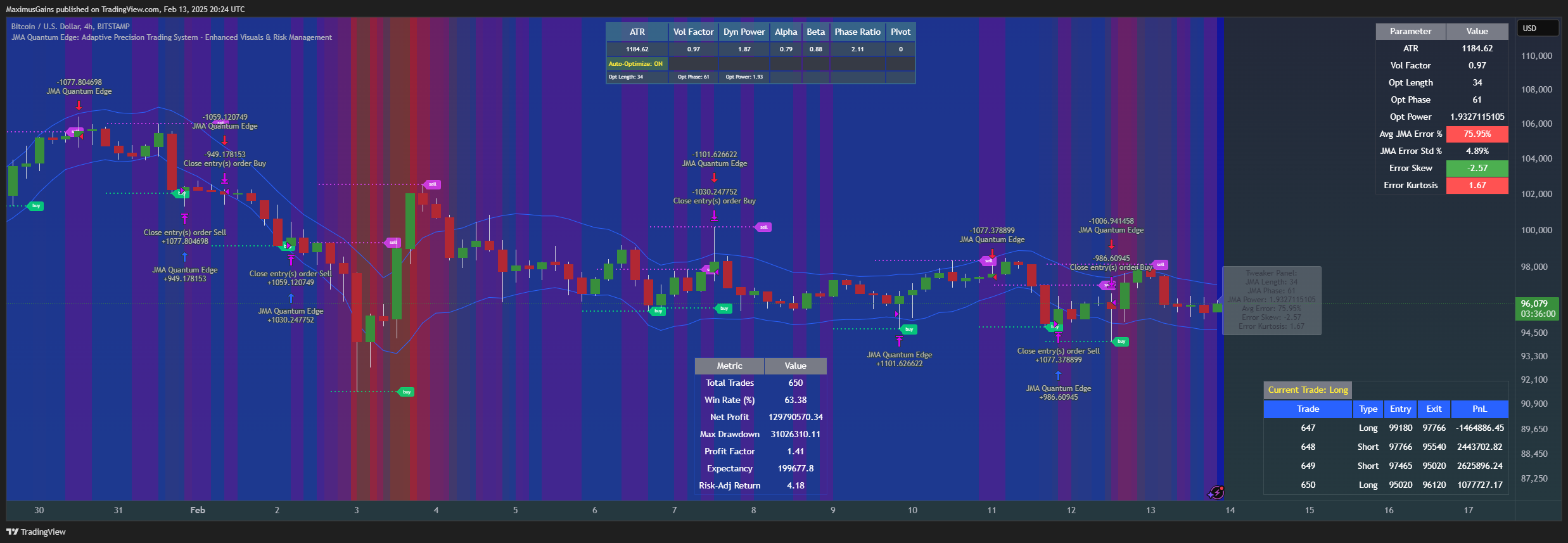Click the 110,000 label on the price axis
The width and height of the screenshot is (1568, 543).
click(1536, 56)
